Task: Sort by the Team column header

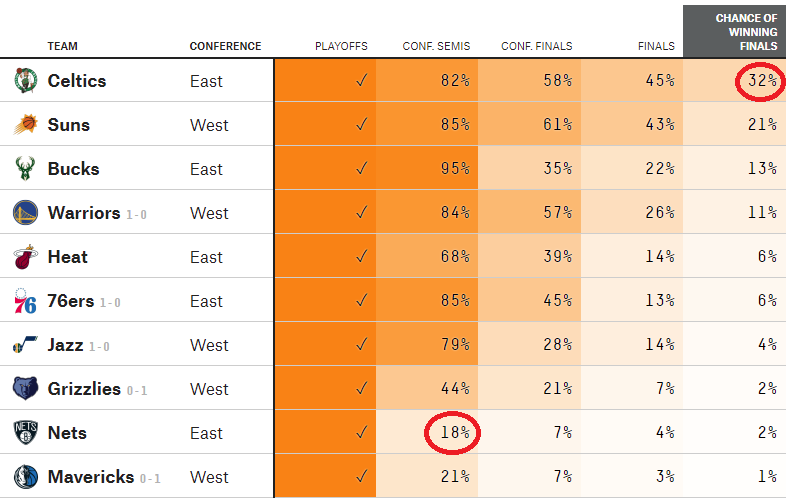Action: [x=62, y=46]
